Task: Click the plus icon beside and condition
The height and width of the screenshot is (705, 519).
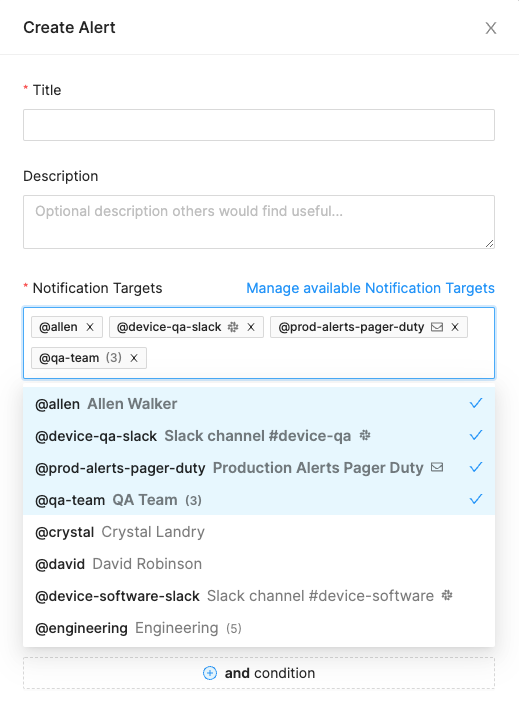Action: [210, 673]
